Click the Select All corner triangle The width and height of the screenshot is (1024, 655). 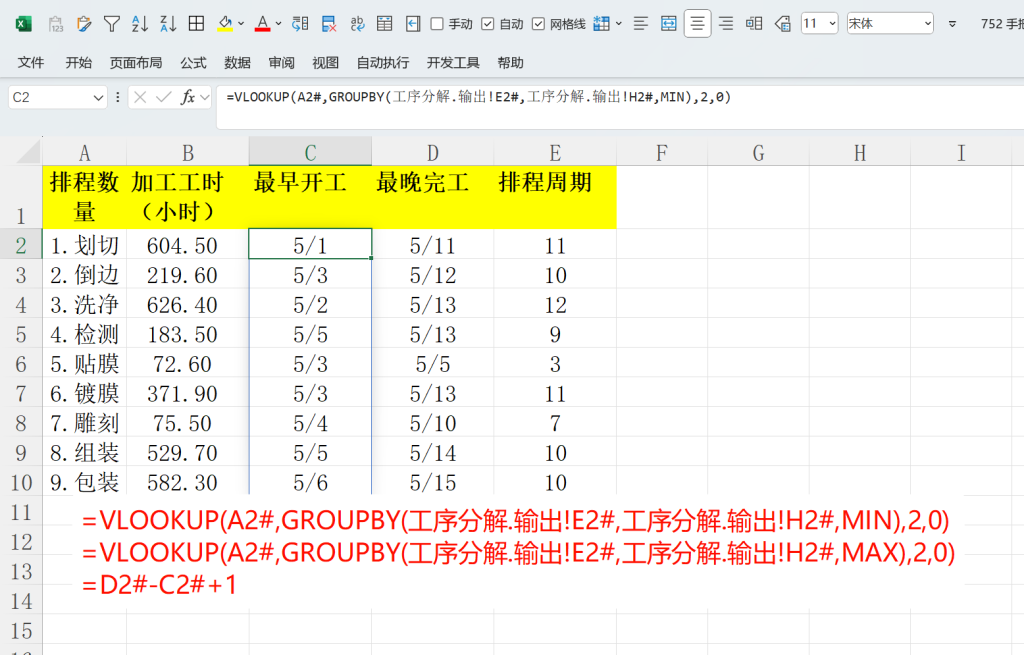pos(28,153)
